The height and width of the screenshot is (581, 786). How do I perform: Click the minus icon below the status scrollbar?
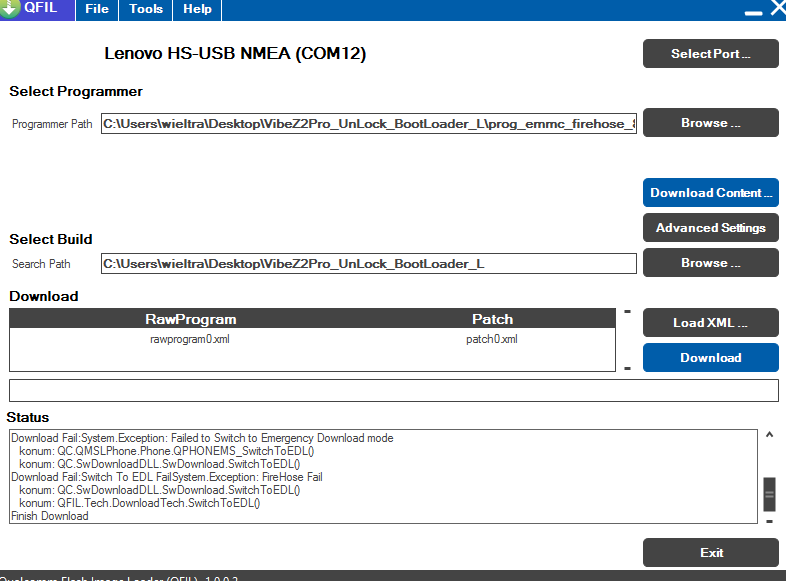pyautogui.click(x=769, y=522)
